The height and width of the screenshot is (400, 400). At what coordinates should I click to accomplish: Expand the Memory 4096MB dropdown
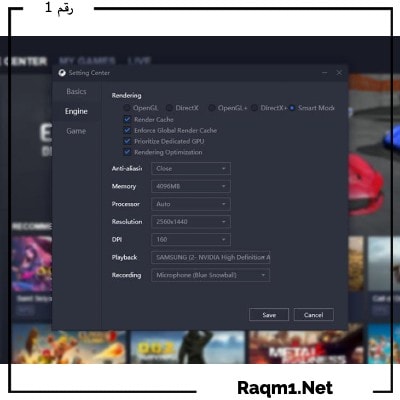click(191, 186)
